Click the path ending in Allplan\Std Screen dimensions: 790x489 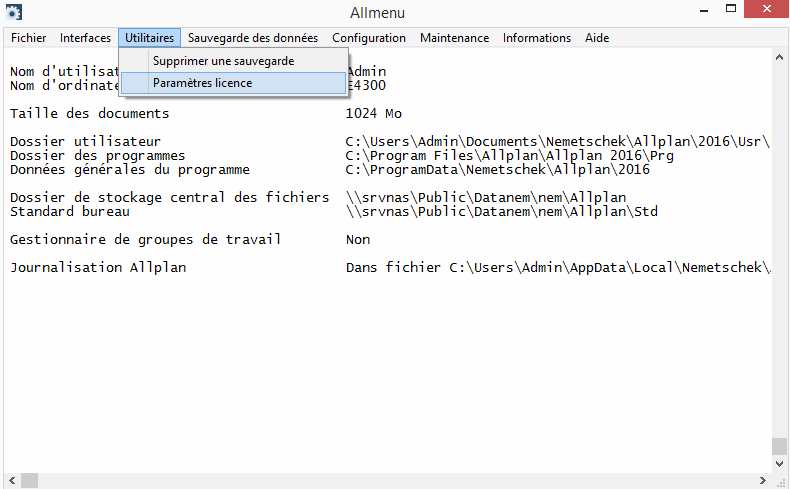(x=502, y=212)
